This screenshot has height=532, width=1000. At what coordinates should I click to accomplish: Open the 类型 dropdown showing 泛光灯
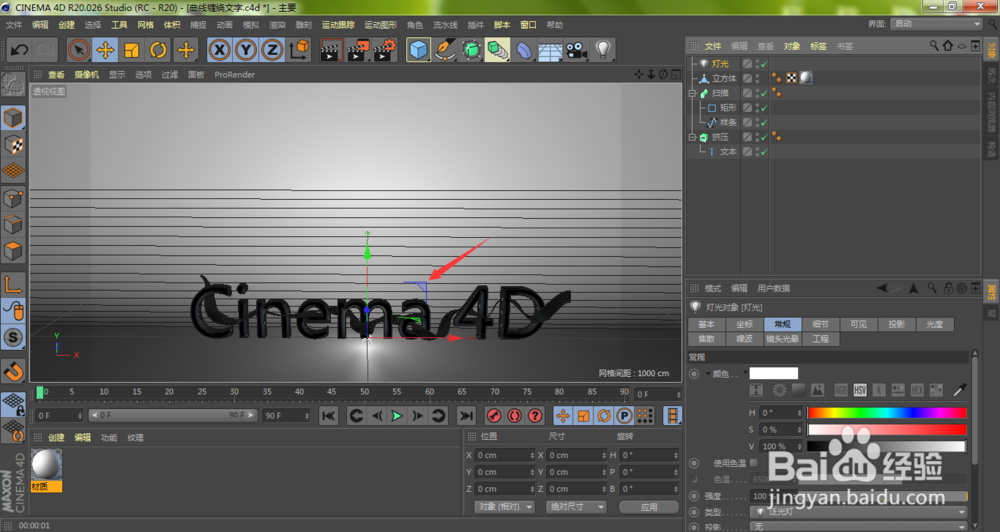point(858,512)
